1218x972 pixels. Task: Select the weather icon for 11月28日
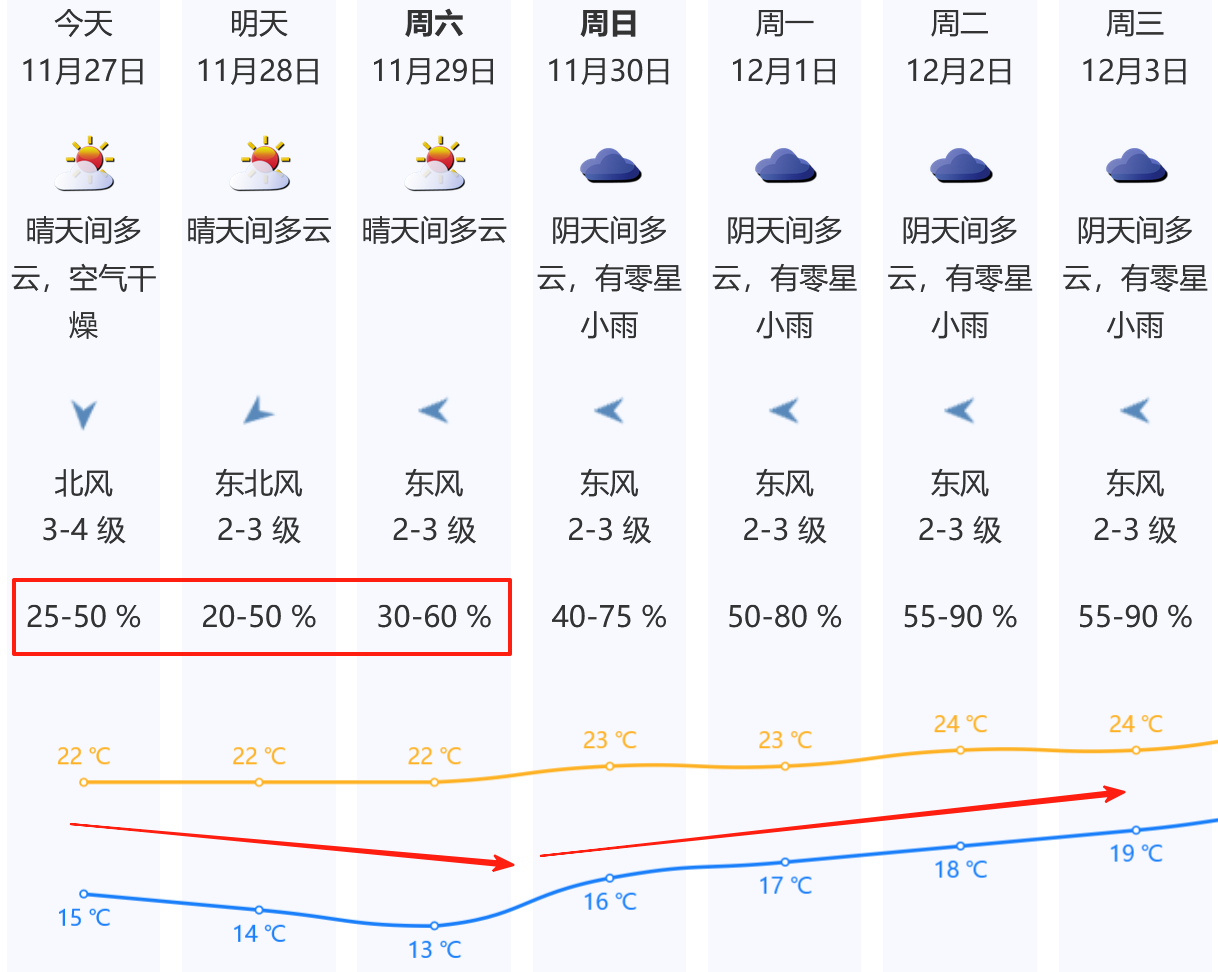pyautogui.click(x=260, y=165)
